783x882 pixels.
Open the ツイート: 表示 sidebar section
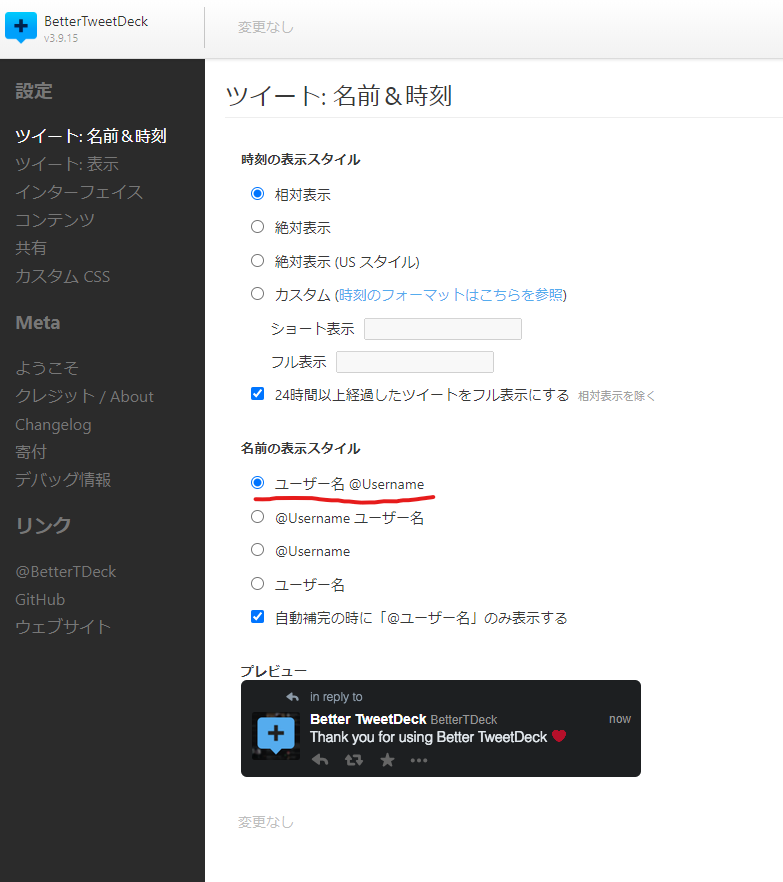pyautogui.click(x=67, y=164)
